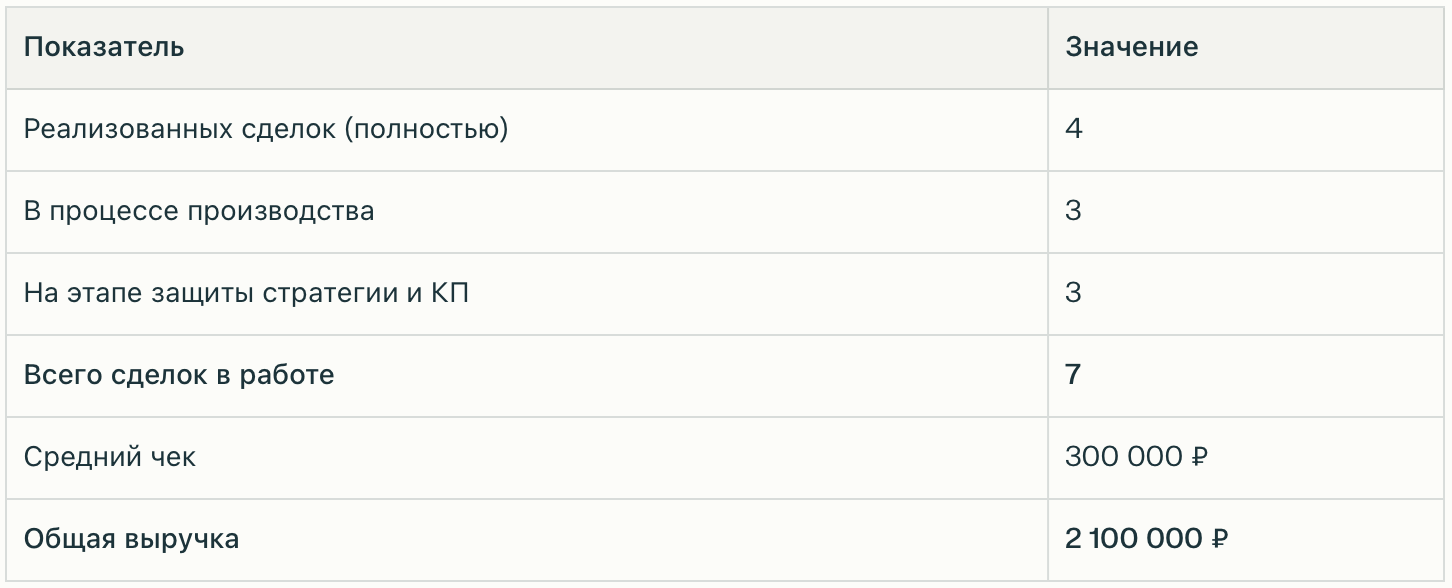Click the ruble sign after 300 000
Image resolution: width=1452 pixels, height=588 pixels.
tap(1200, 458)
